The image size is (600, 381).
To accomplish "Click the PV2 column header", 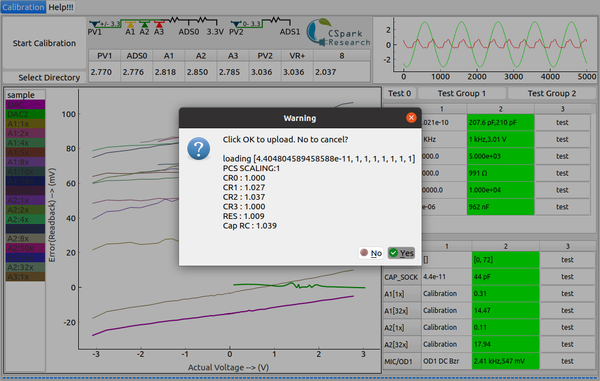I will point(265,55).
